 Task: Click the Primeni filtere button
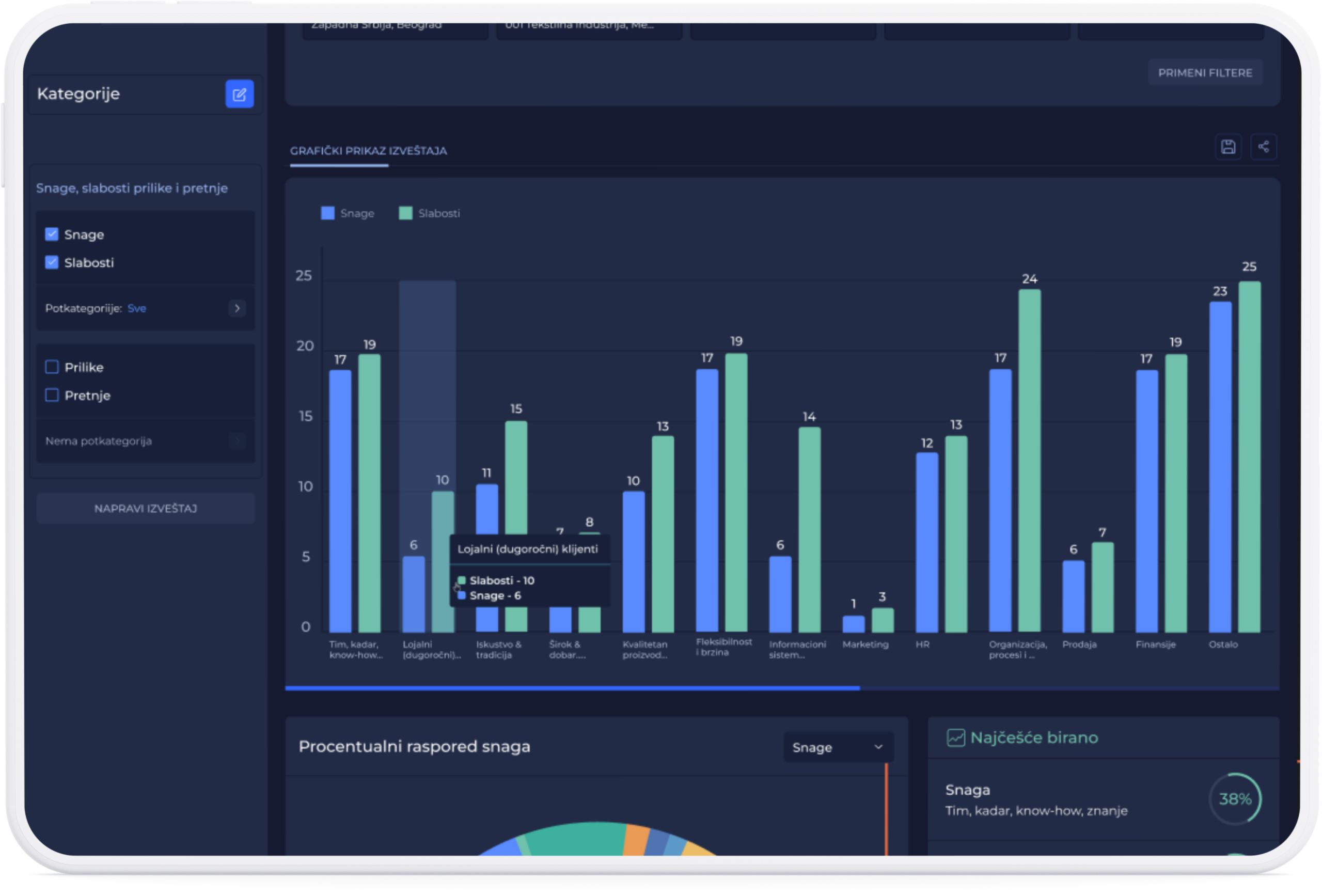click(x=1205, y=73)
